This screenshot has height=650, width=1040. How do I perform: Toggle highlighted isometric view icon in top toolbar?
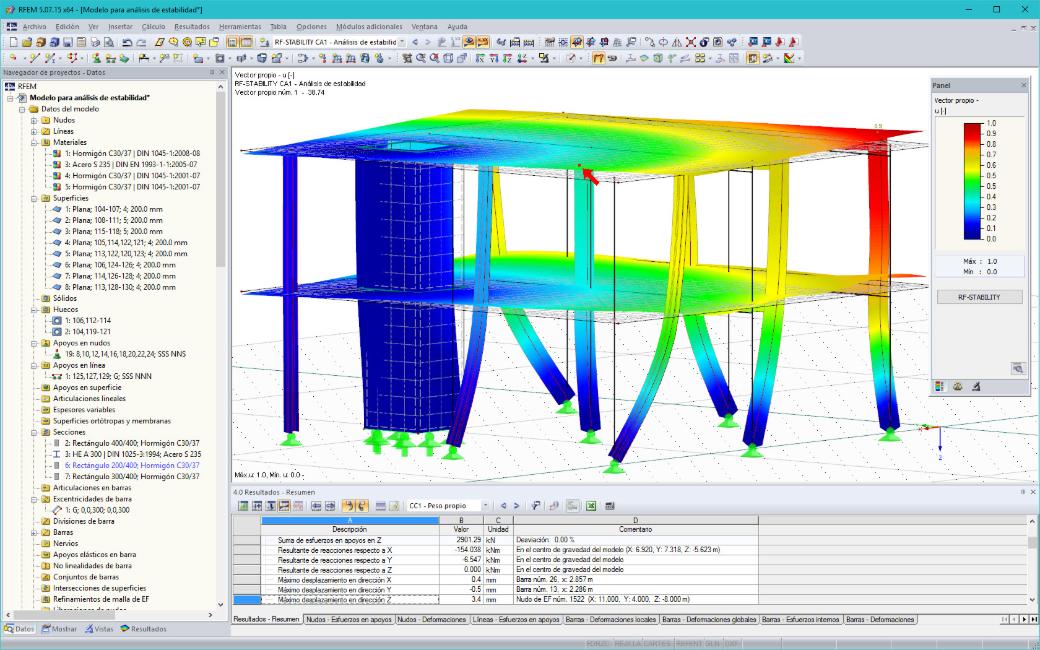[576, 42]
